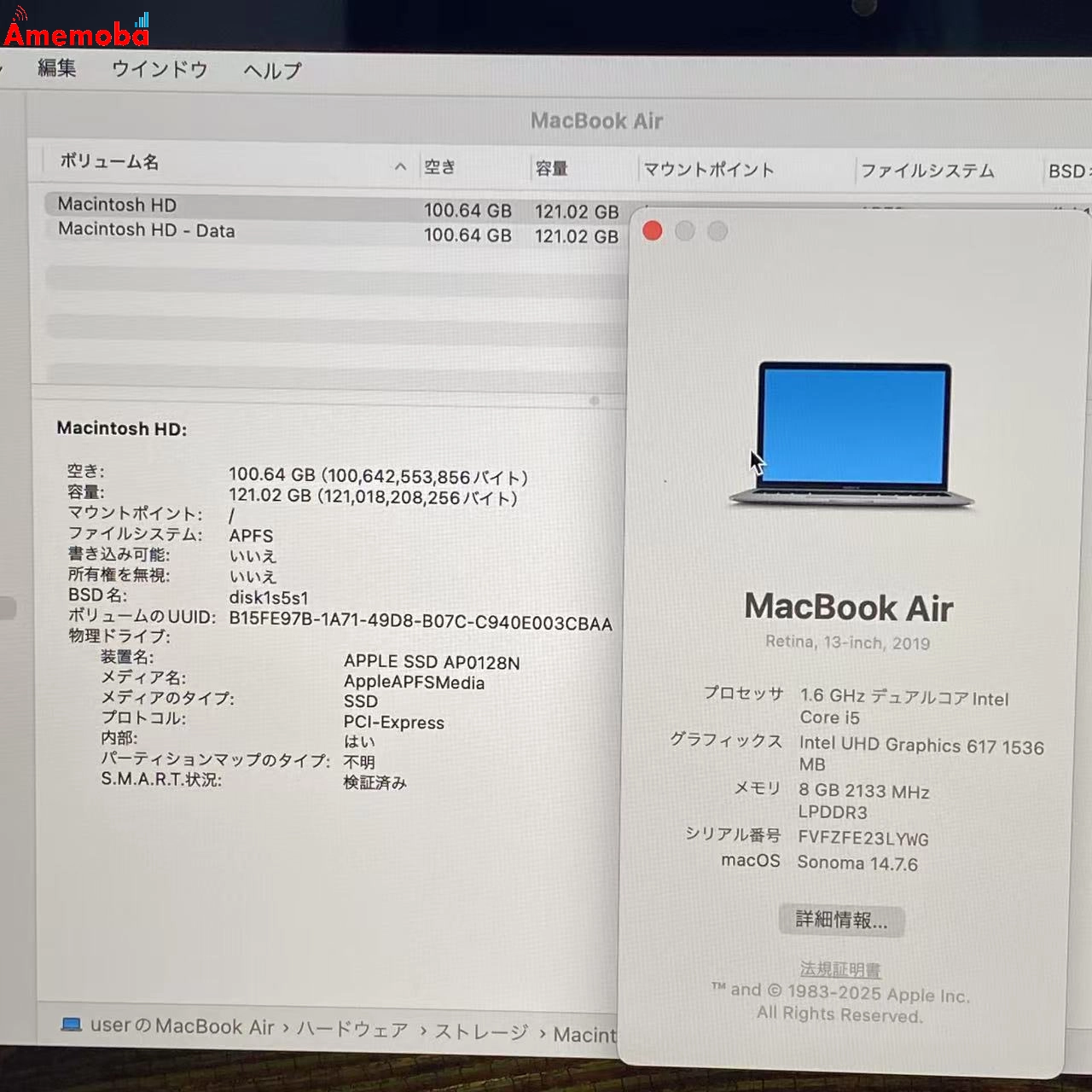This screenshot has width=1092, height=1092.
Task: Open the ウインドウ menu
Action: 159,70
